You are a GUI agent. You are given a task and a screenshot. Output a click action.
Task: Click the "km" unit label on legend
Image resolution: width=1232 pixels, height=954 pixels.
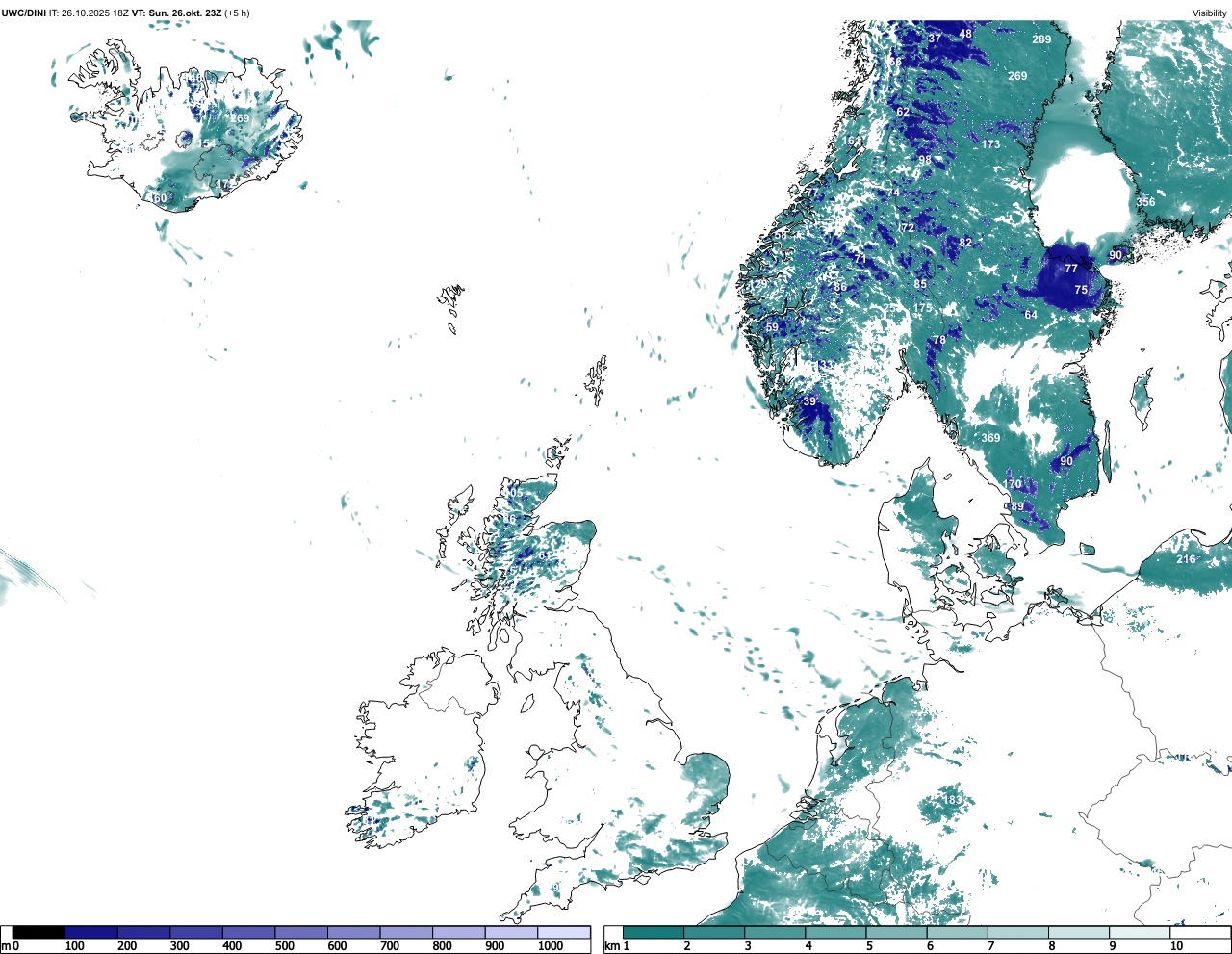(x=610, y=946)
